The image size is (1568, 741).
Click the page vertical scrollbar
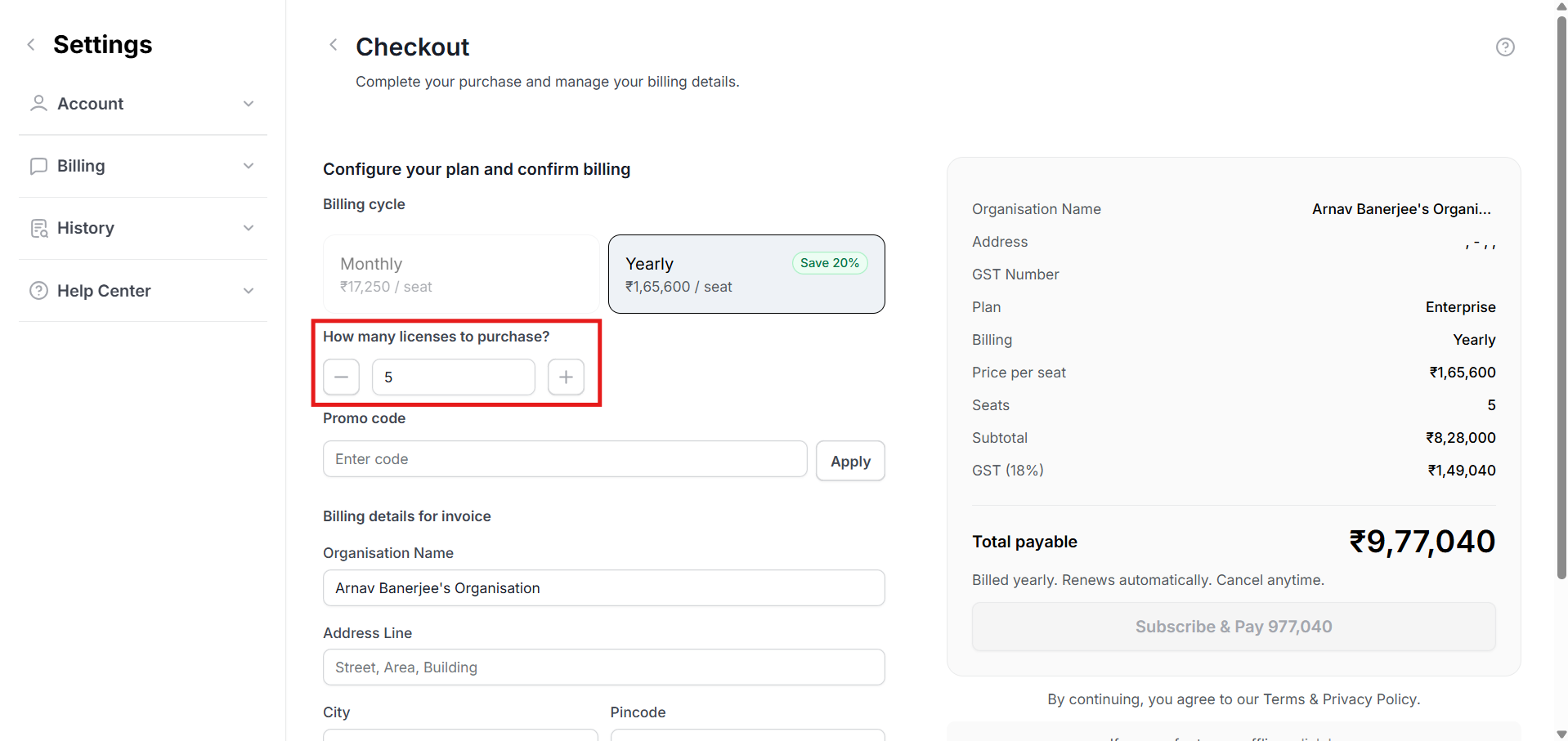click(1561, 294)
